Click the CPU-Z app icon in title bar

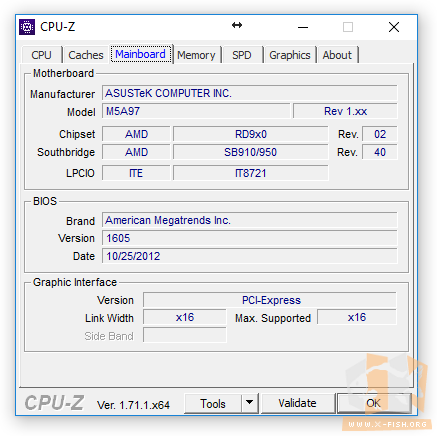point(27,27)
